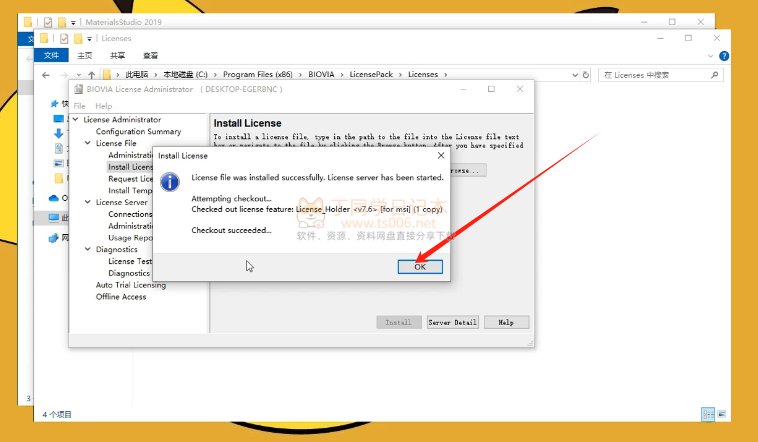Click the Documents icon in sidebar
Image resolution: width=758 pixels, height=442 pixels.
(58, 148)
